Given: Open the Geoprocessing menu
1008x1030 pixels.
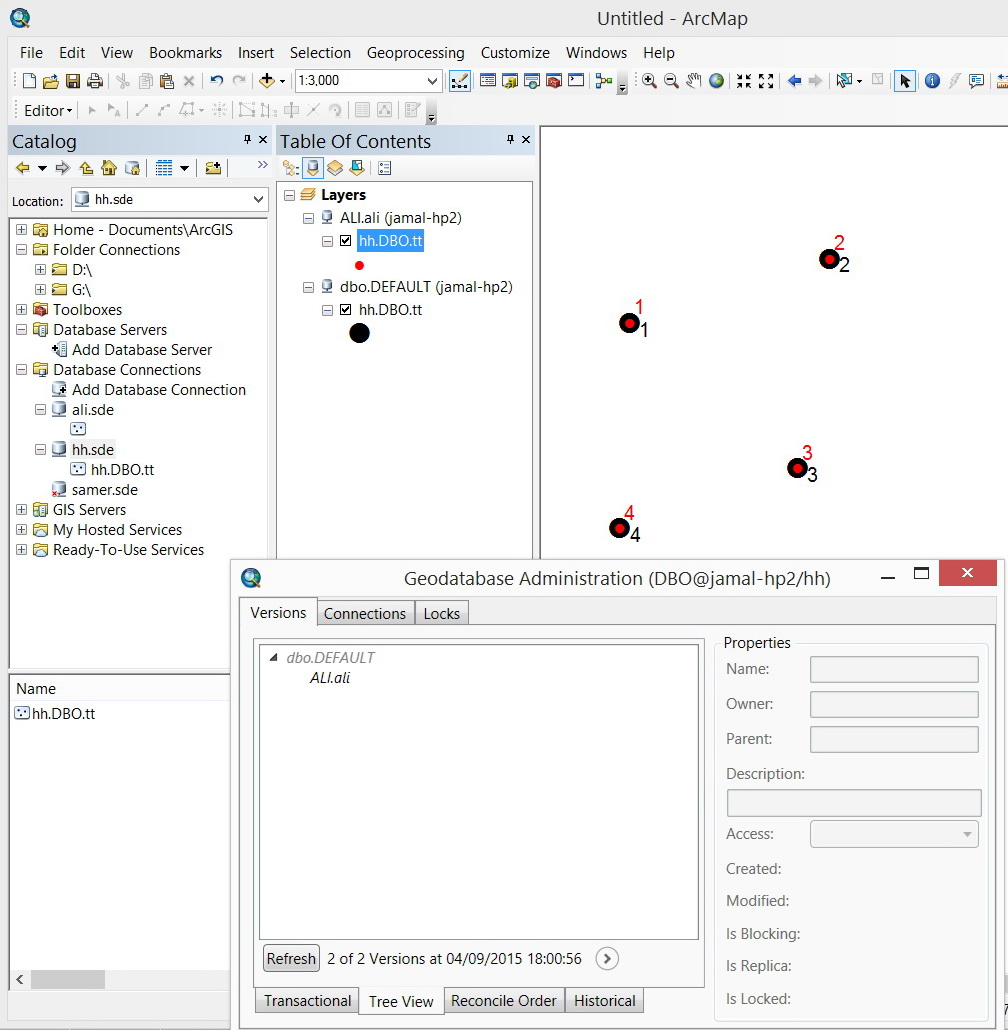Looking at the screenshot, I should coord(415,53).
